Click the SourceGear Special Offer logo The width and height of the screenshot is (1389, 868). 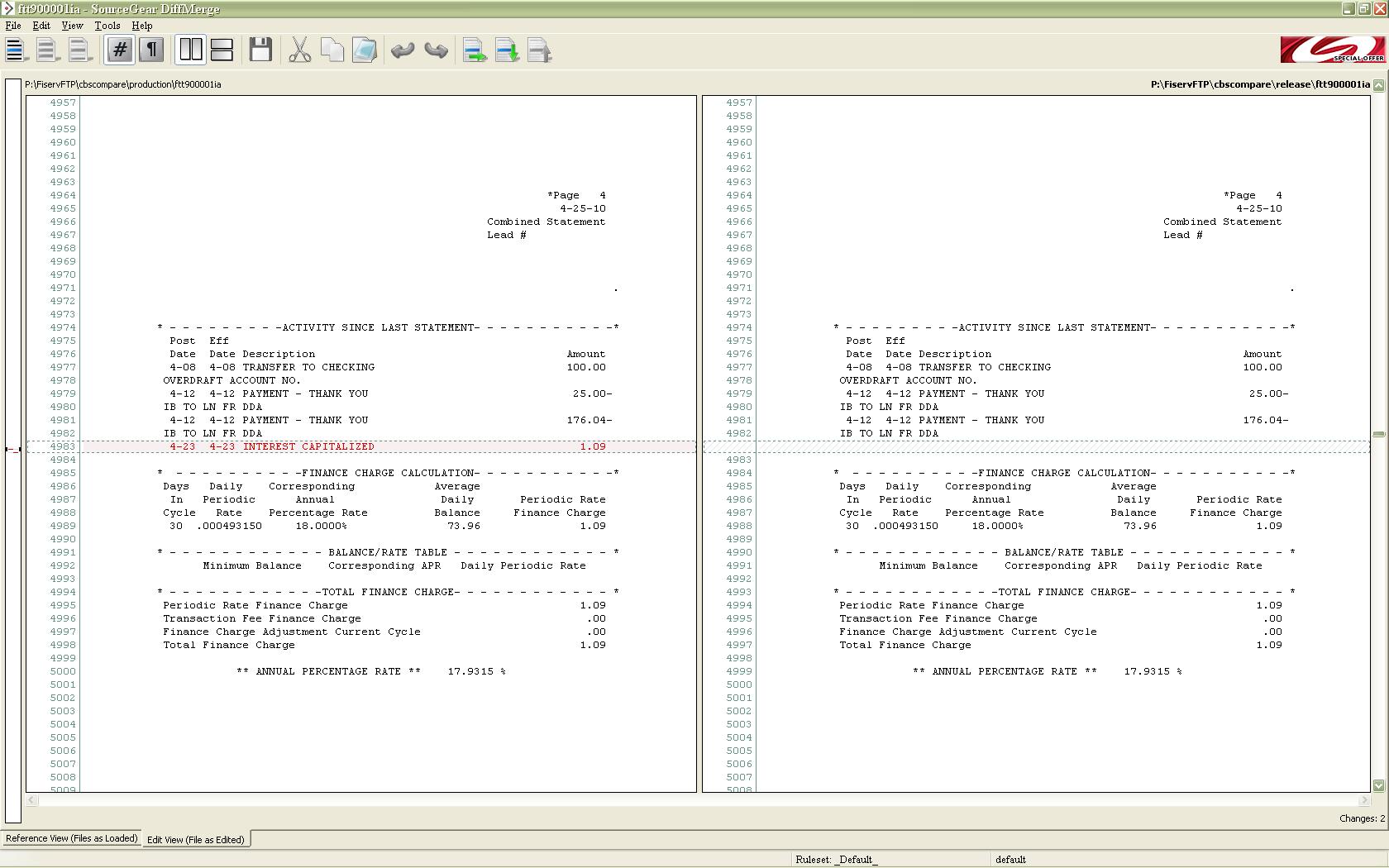(1333, 50)
